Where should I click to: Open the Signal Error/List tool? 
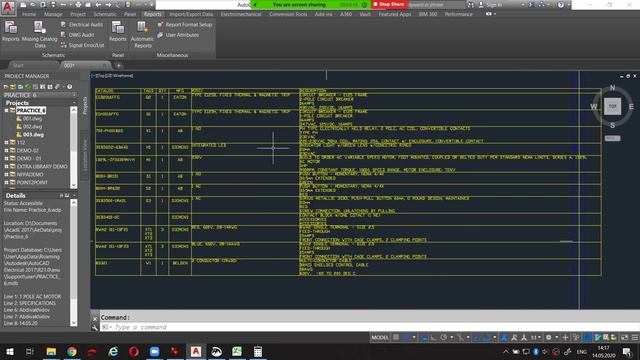click(x=82, y=45)
